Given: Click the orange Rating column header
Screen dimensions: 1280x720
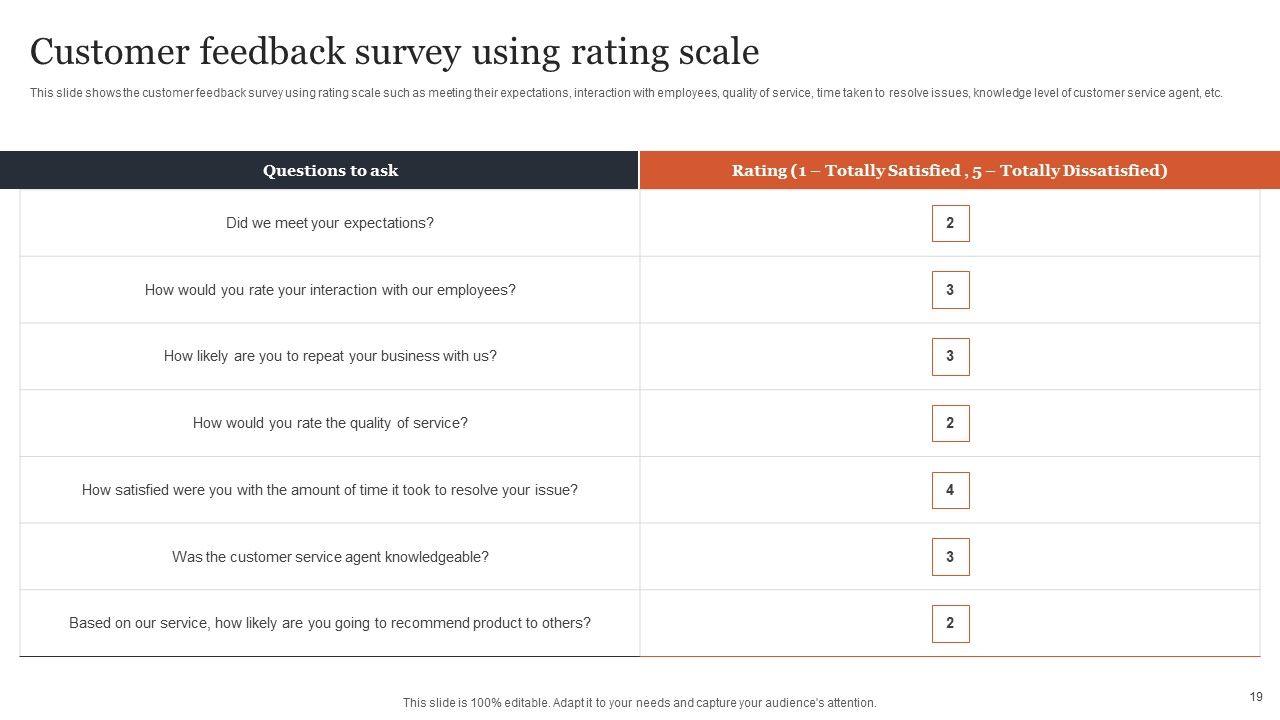Looking at the screenshot, I should tap(949, 170).
